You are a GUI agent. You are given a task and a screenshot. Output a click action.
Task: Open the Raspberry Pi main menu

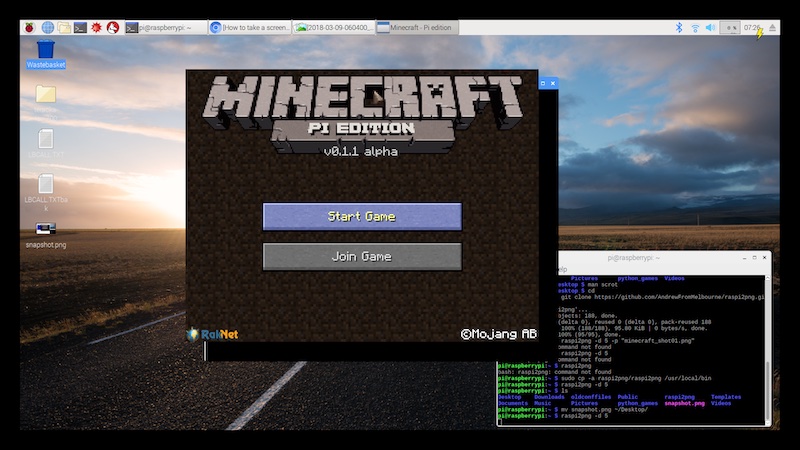(30, 28)
